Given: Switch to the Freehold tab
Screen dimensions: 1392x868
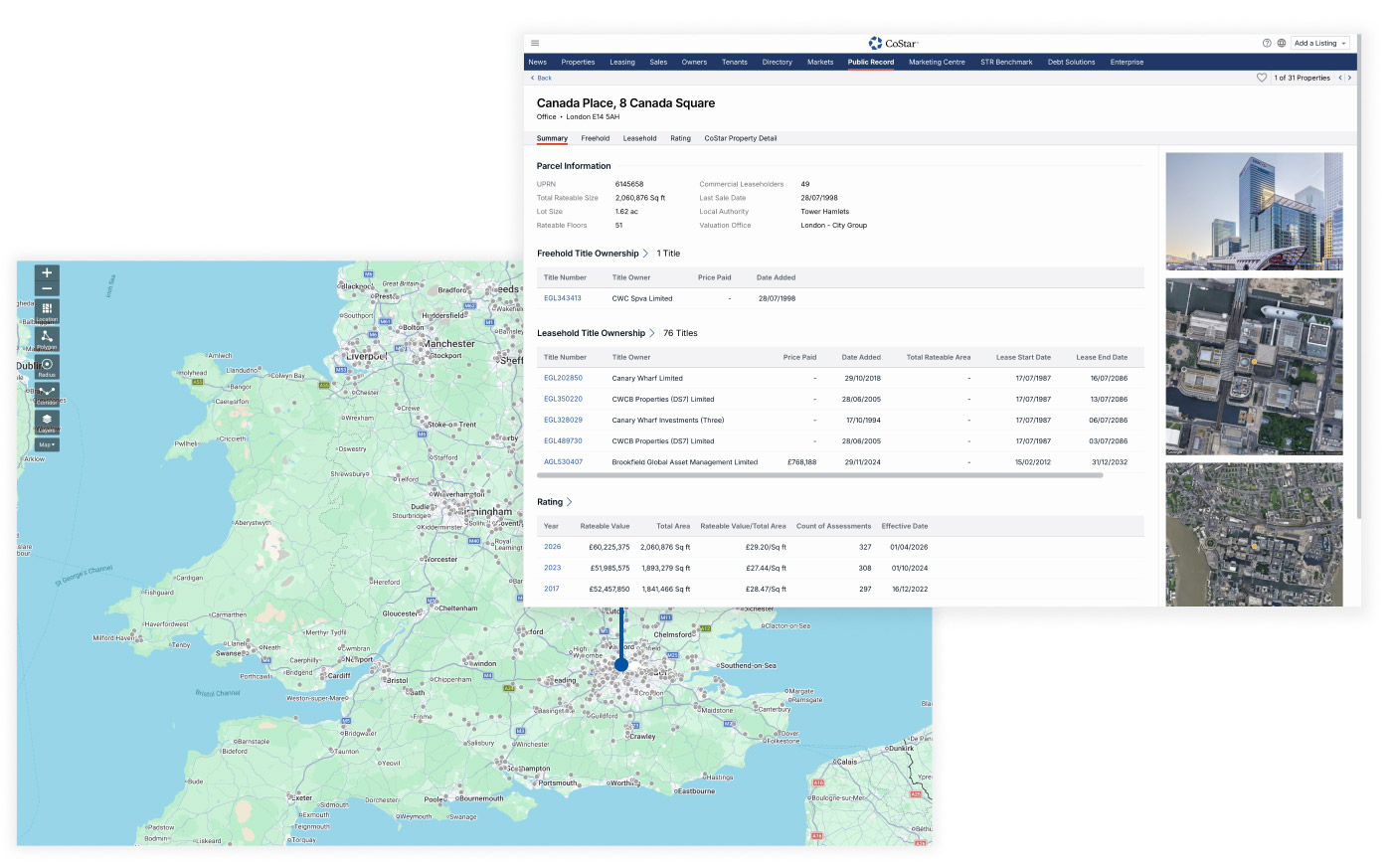Looking at the screenshot, I should click(x=596, y=138).
